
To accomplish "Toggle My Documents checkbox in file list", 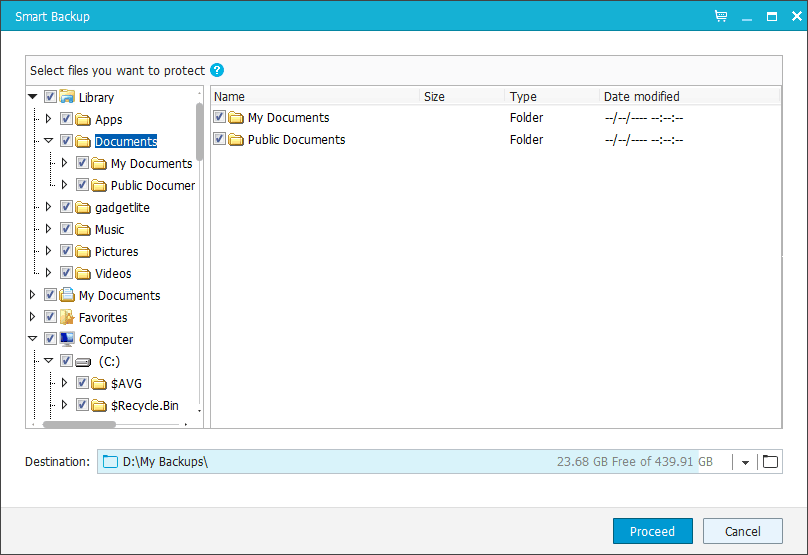I will click(x=220, y=117).
